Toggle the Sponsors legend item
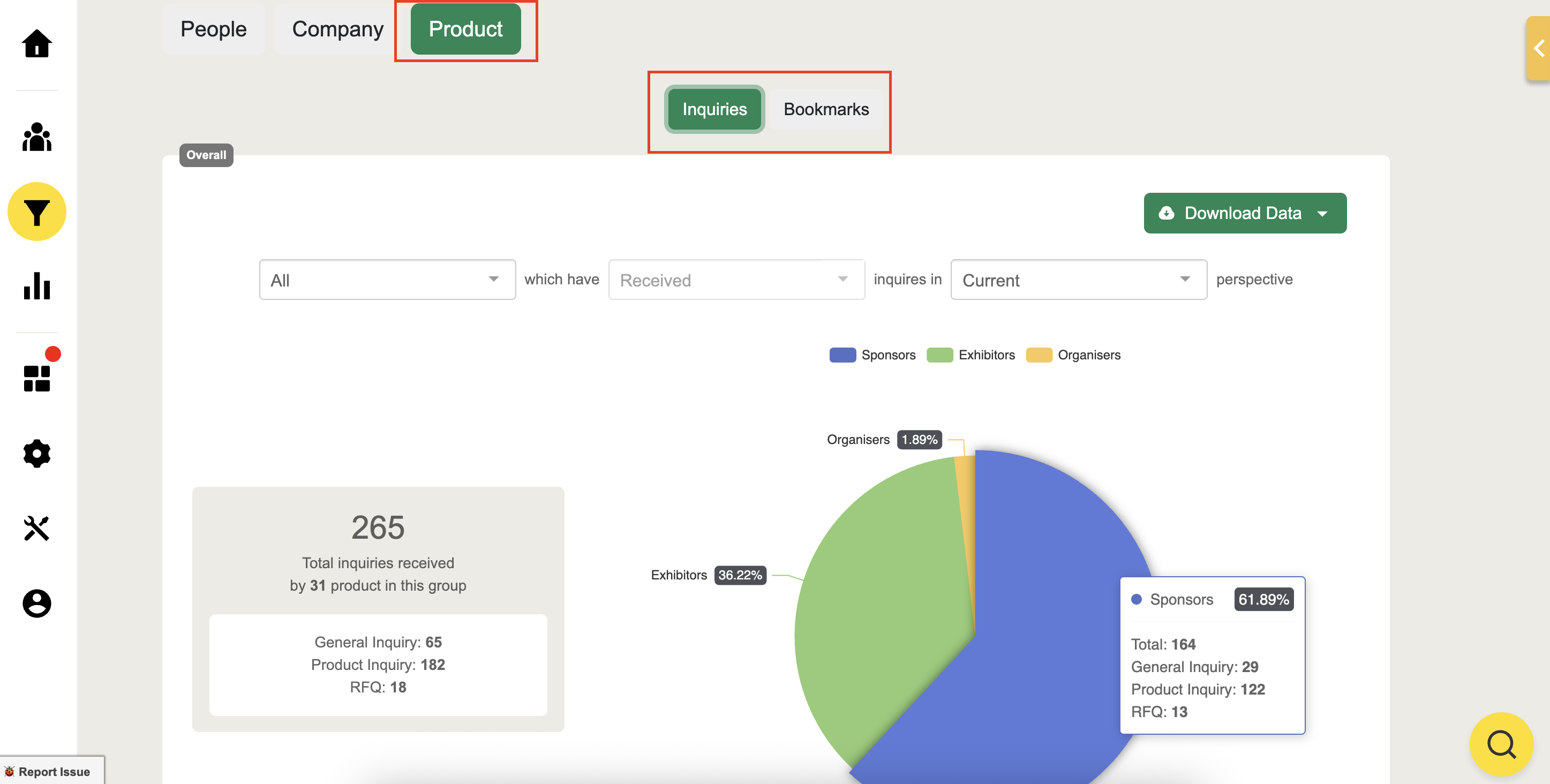This screenshot has height=784, width=1550. pyautogui.click(x=872, y=355)
